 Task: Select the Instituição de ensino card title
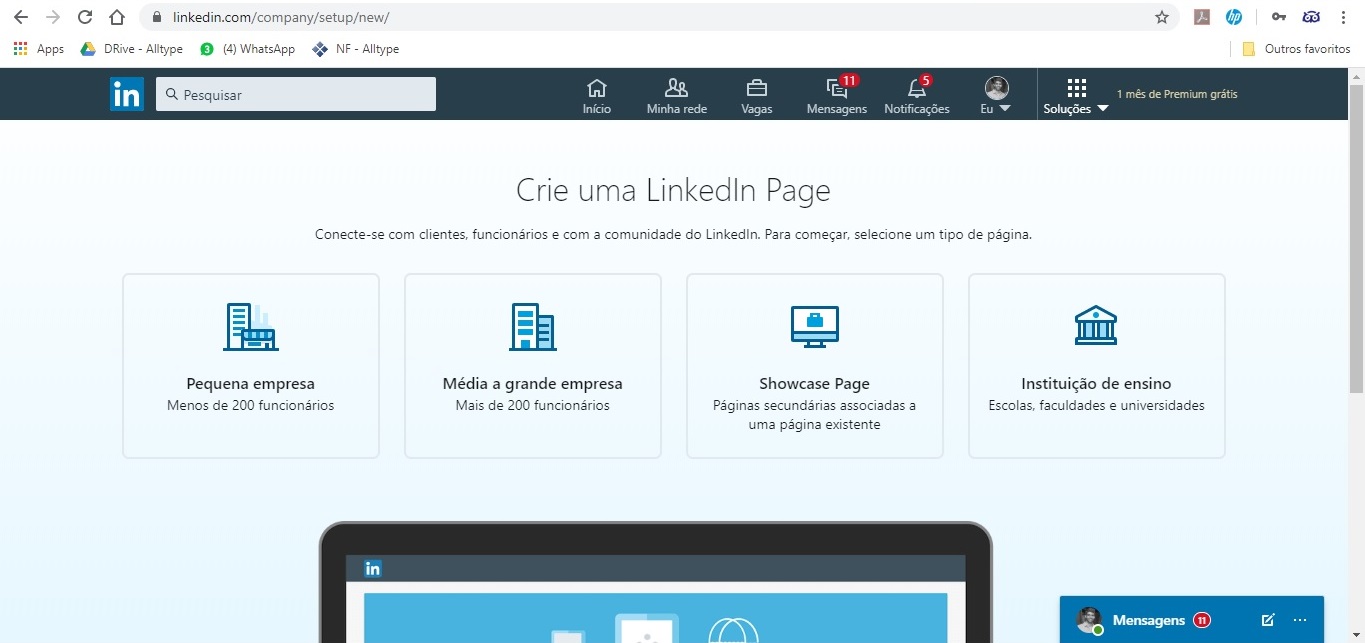pyautogui.click(x=1096, y=384)
